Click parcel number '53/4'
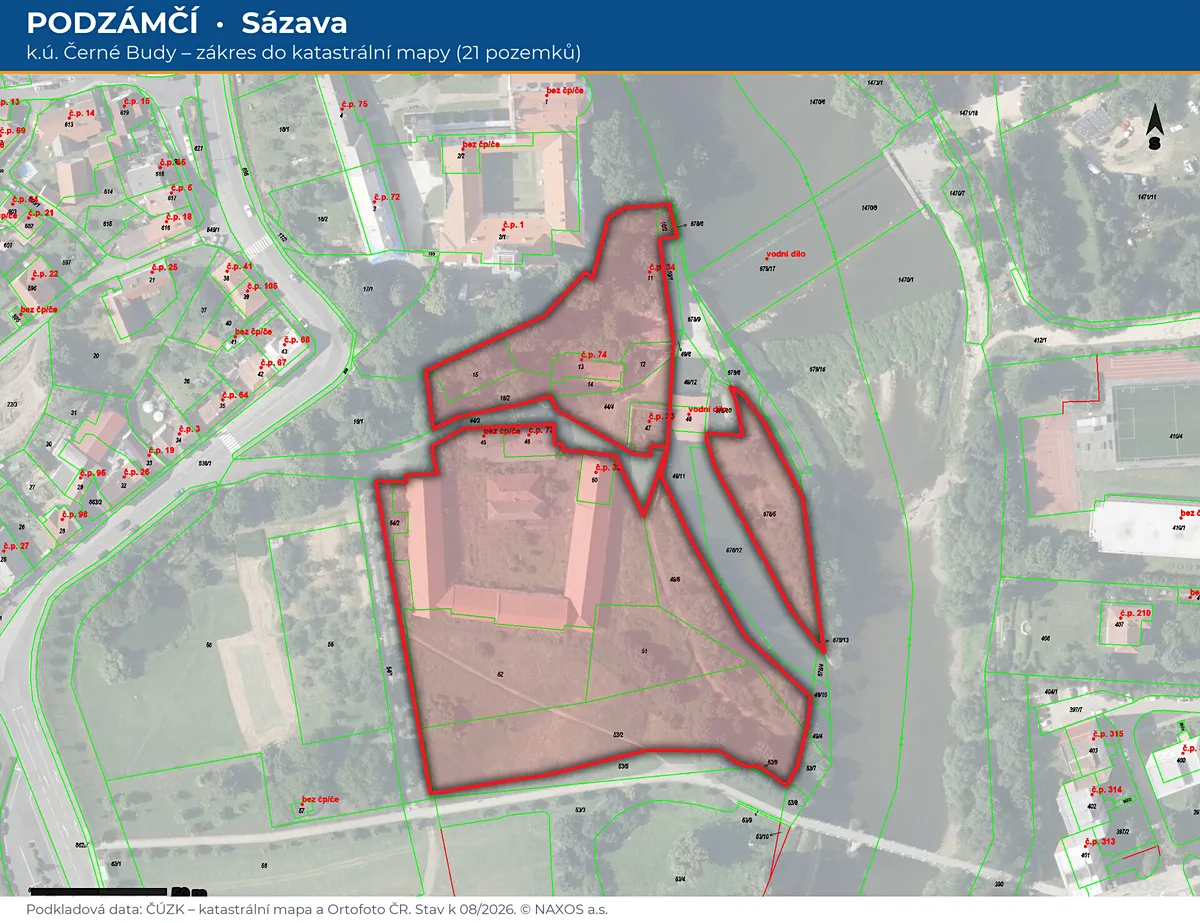 pos(679,879)
